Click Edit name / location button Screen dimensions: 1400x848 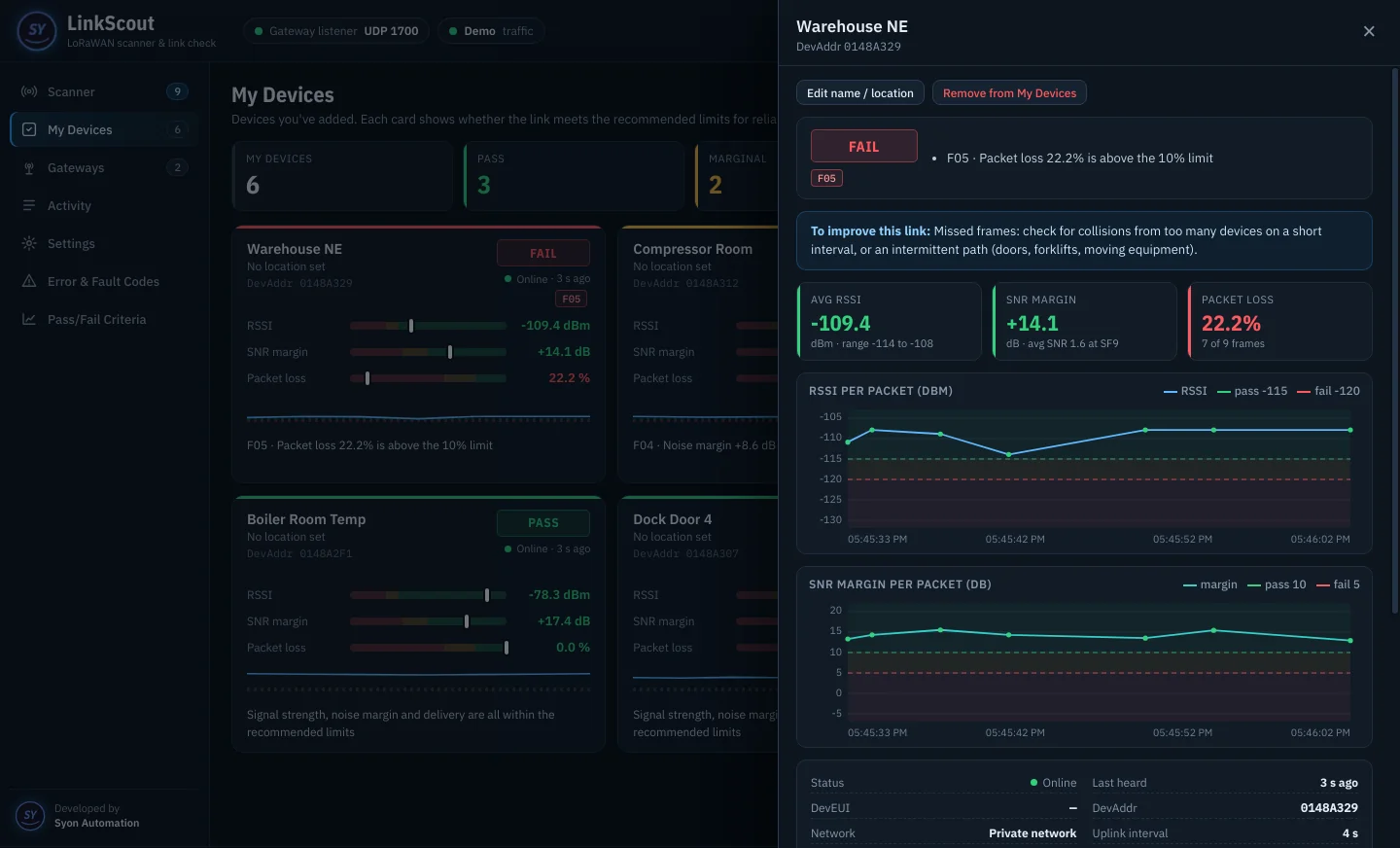click(860, 92)
